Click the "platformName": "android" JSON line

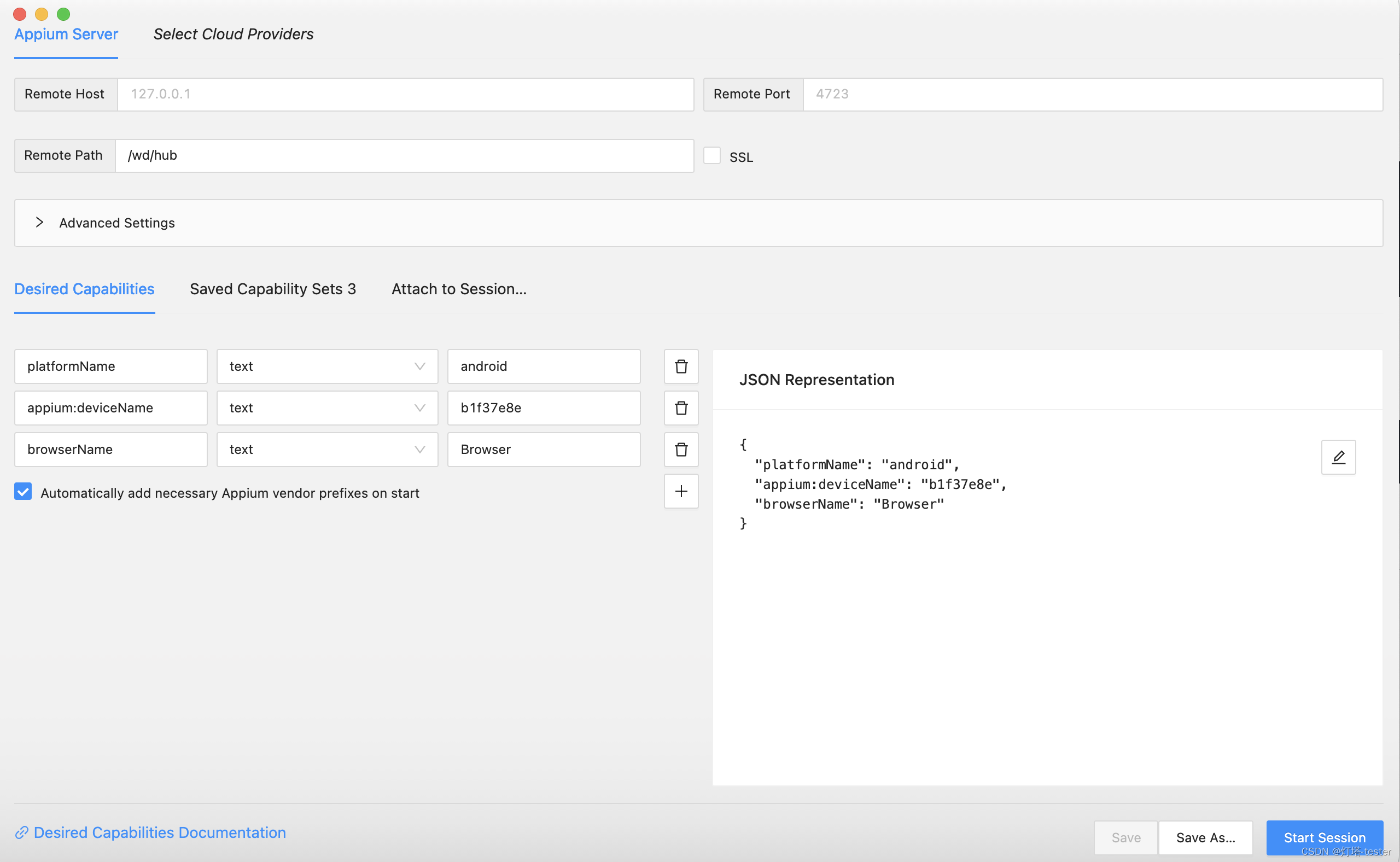coord(857,464)
